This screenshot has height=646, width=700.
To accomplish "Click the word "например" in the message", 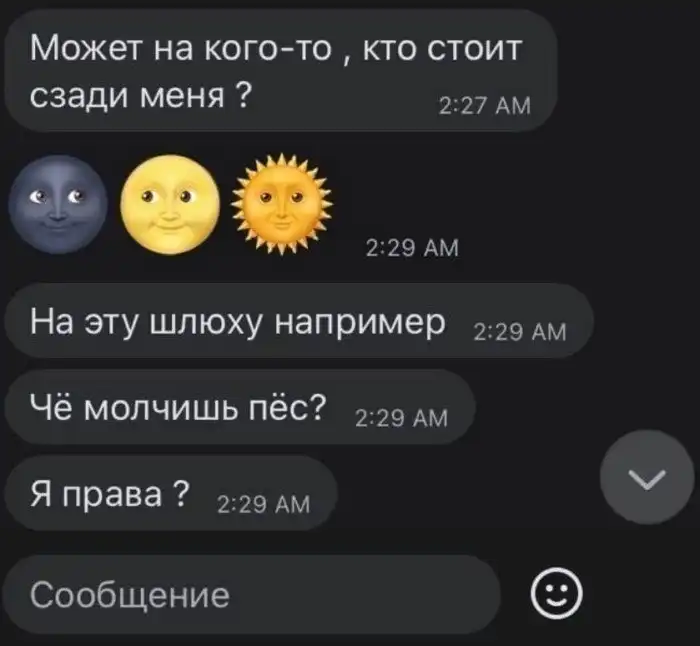I will [x=360, y=322].
